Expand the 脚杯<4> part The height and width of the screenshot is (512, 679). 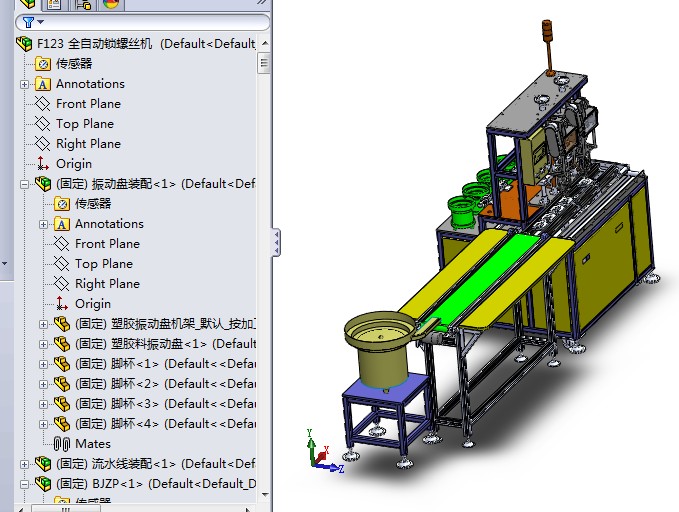pyautogui.click(x=43, y=424)
